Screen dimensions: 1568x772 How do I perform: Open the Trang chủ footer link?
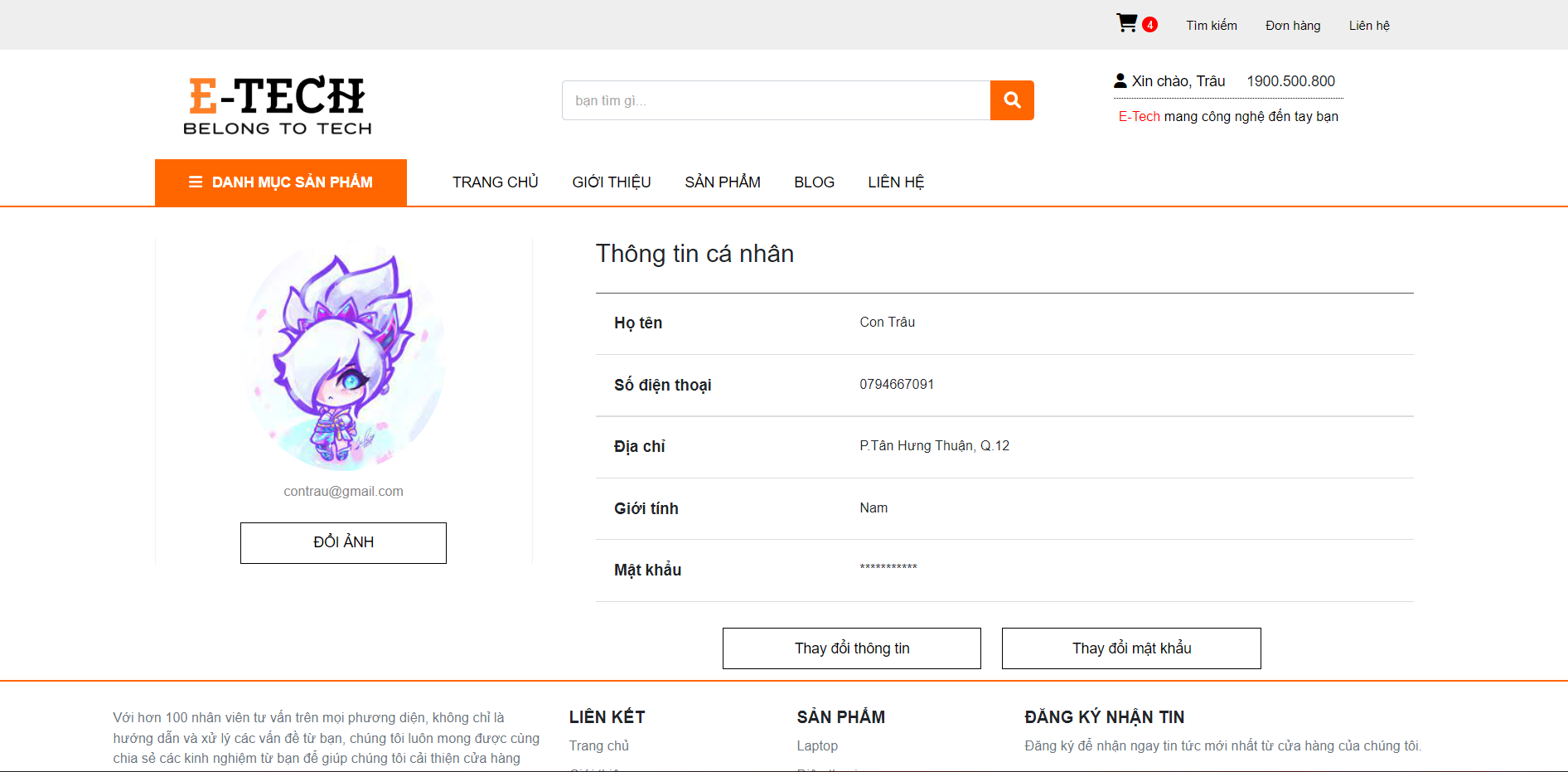point(598,745)
